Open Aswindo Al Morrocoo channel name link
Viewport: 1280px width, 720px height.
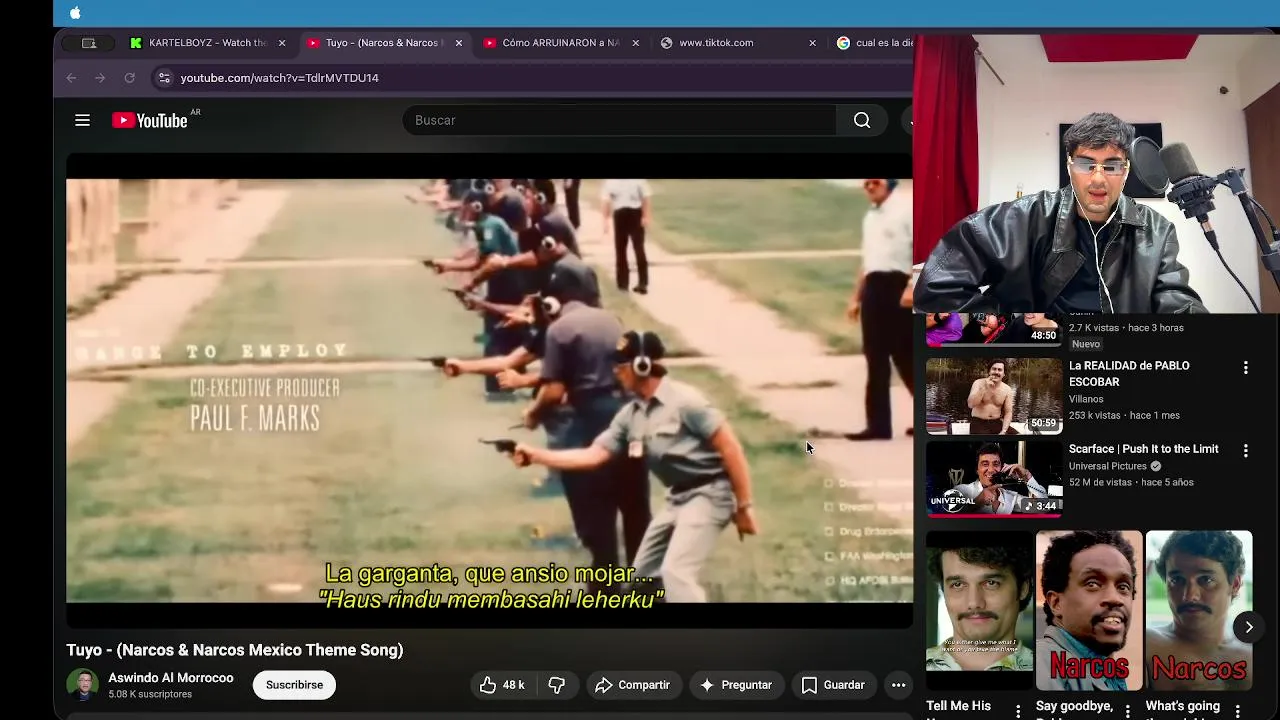171,678
